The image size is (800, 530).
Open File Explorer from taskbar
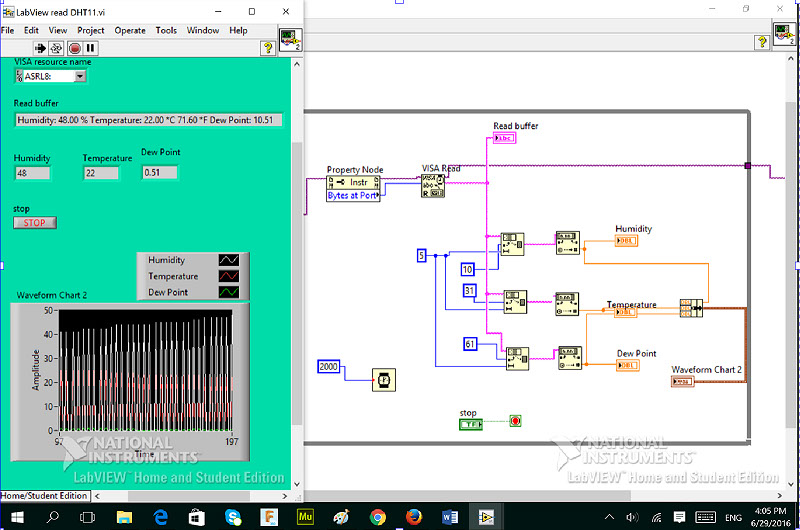[124, 517]
